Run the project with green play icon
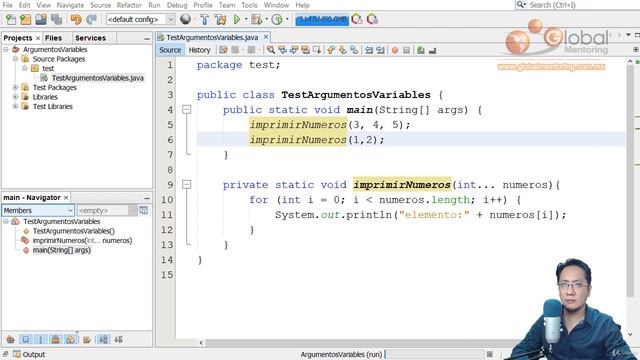The width and height of the screenshot is (640, 360). coord(237,19)
